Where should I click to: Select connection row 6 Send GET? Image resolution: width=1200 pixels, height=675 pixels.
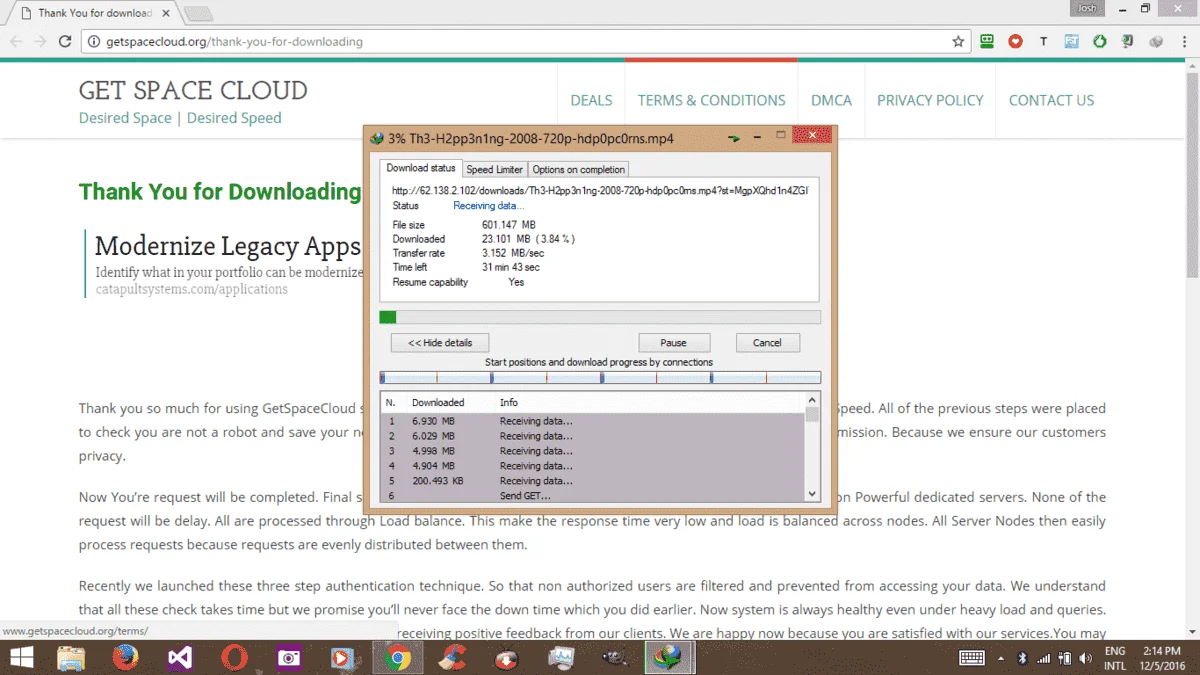[x=593, y=495]
